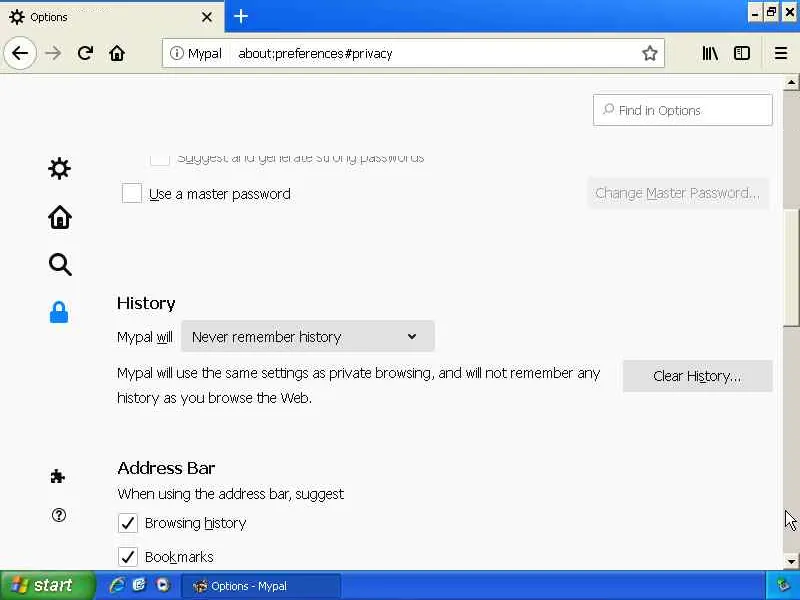Image resolution: width=800 pixels, height=600 pixels.
Task: Bookmark this page with the star
Action: tap(649, 53)
